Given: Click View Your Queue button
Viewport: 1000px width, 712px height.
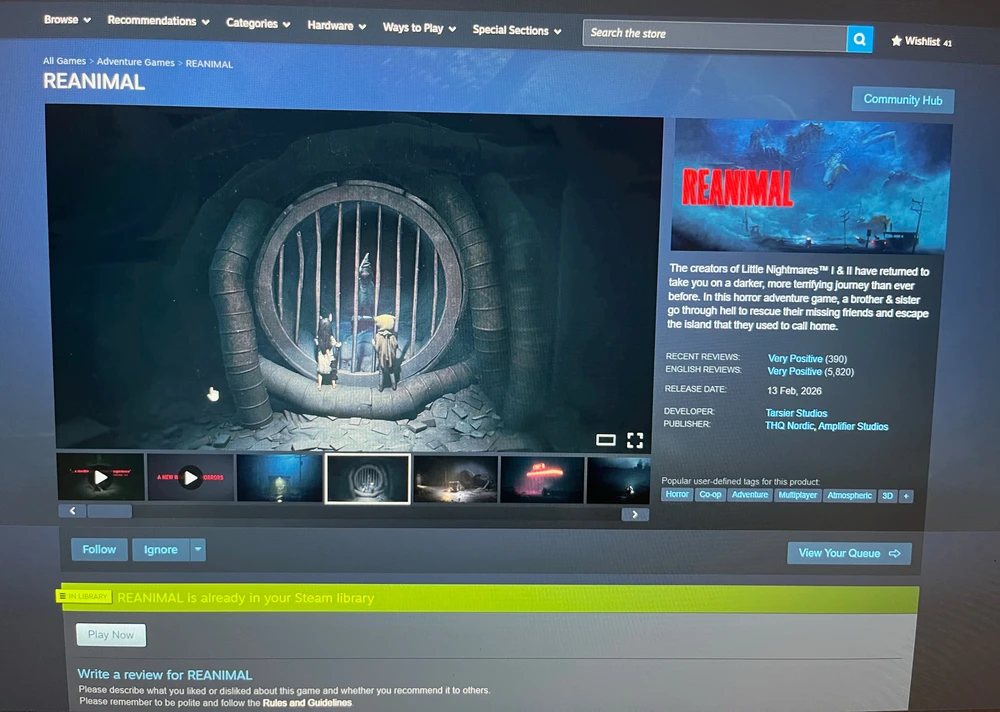Looking at the screenshot, I should point(849,553).
